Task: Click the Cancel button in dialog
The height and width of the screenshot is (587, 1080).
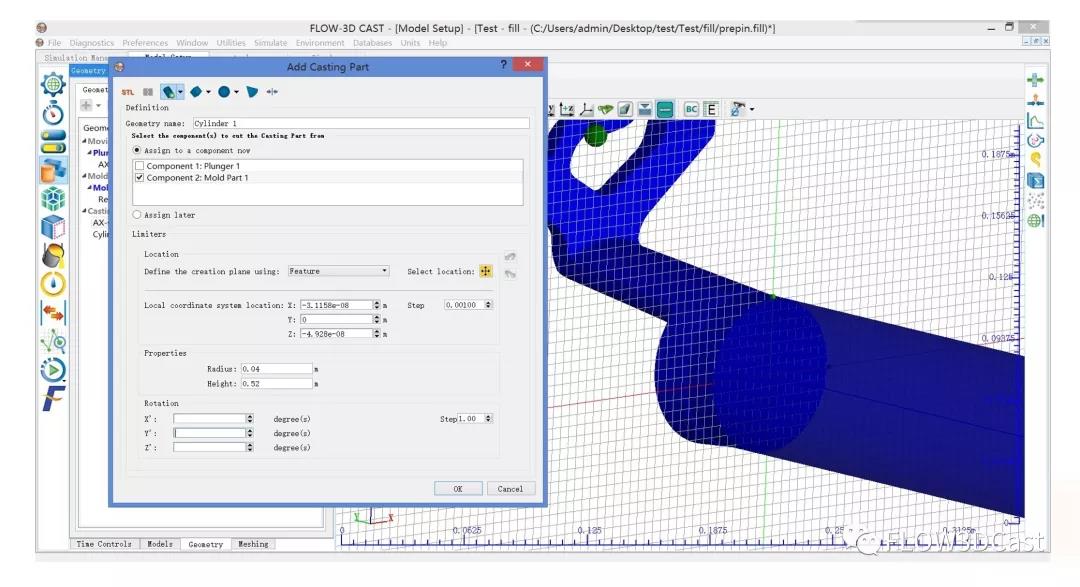Action: [x=510, y=489]
